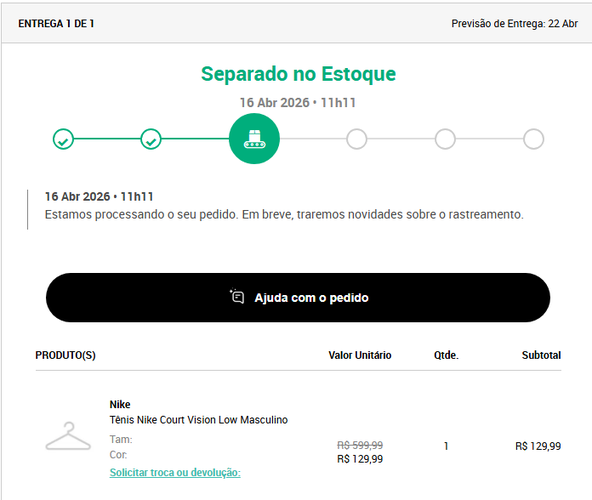Select the last empty progress step circle

533,139
